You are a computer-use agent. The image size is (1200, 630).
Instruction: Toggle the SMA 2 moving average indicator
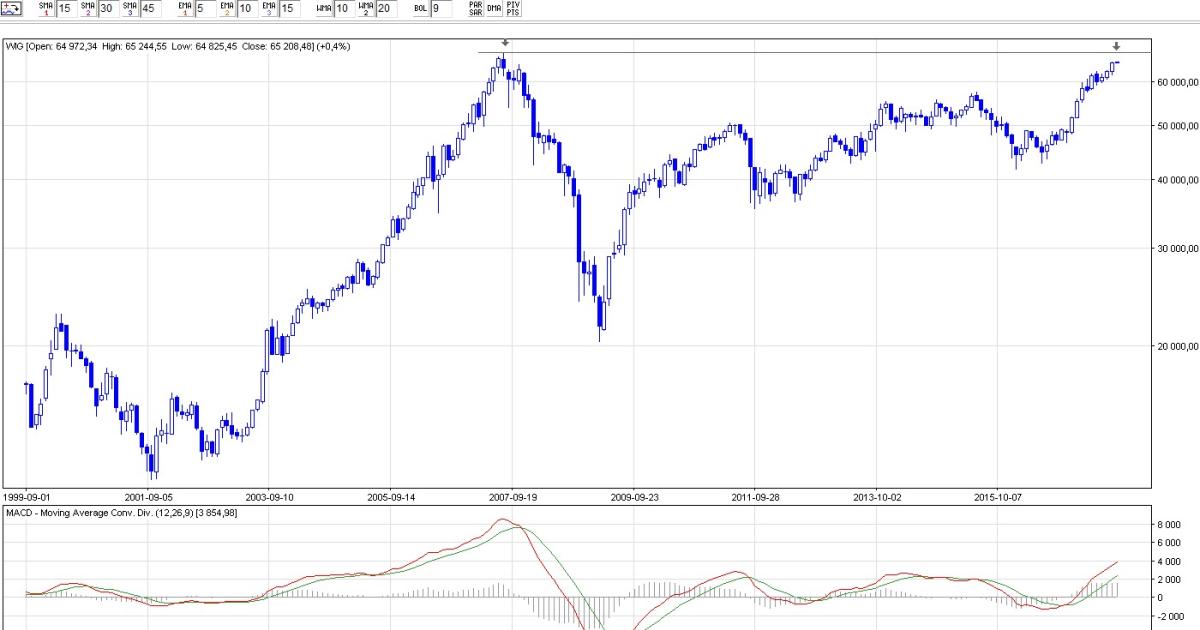point(87,9)
